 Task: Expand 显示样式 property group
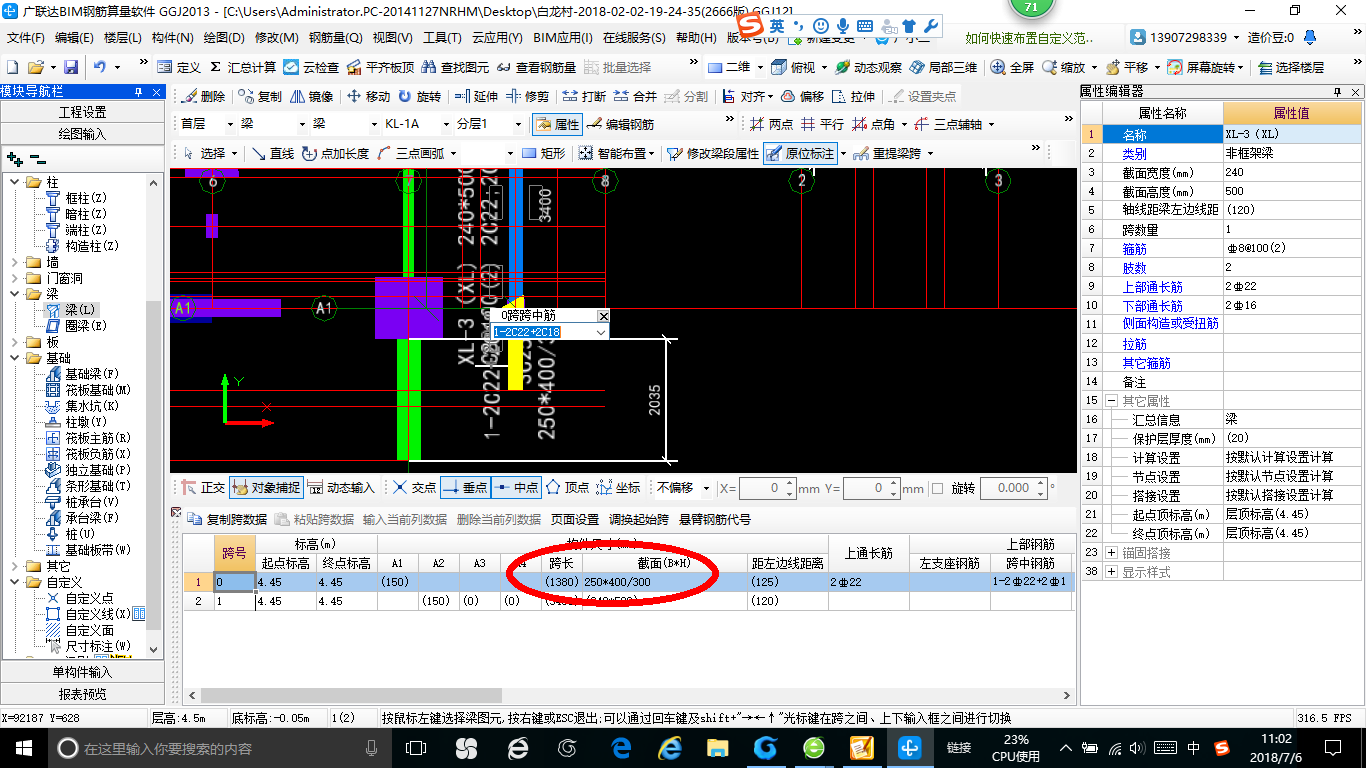[1112, 572]
